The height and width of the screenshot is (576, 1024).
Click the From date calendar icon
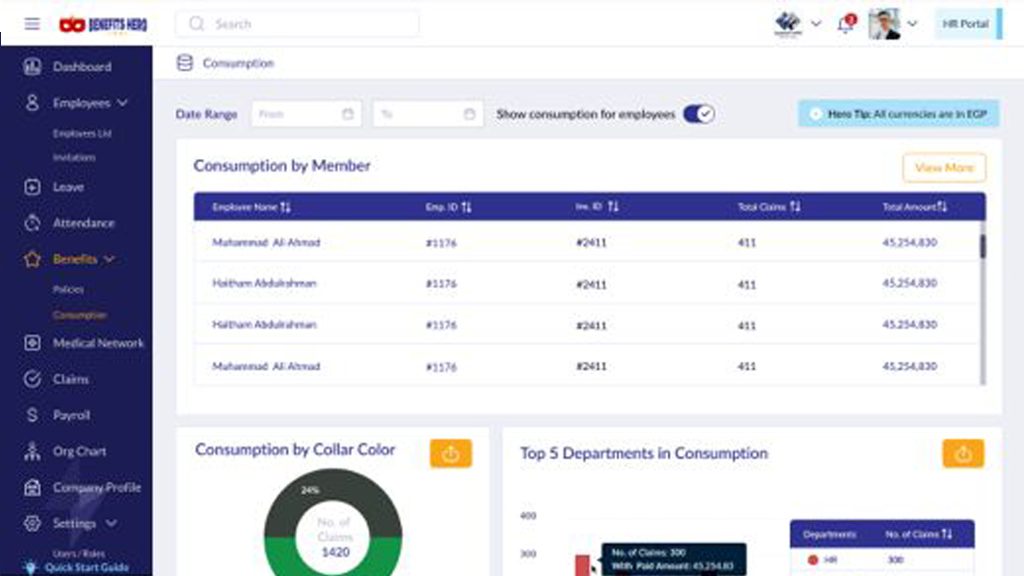pos(347,114)
